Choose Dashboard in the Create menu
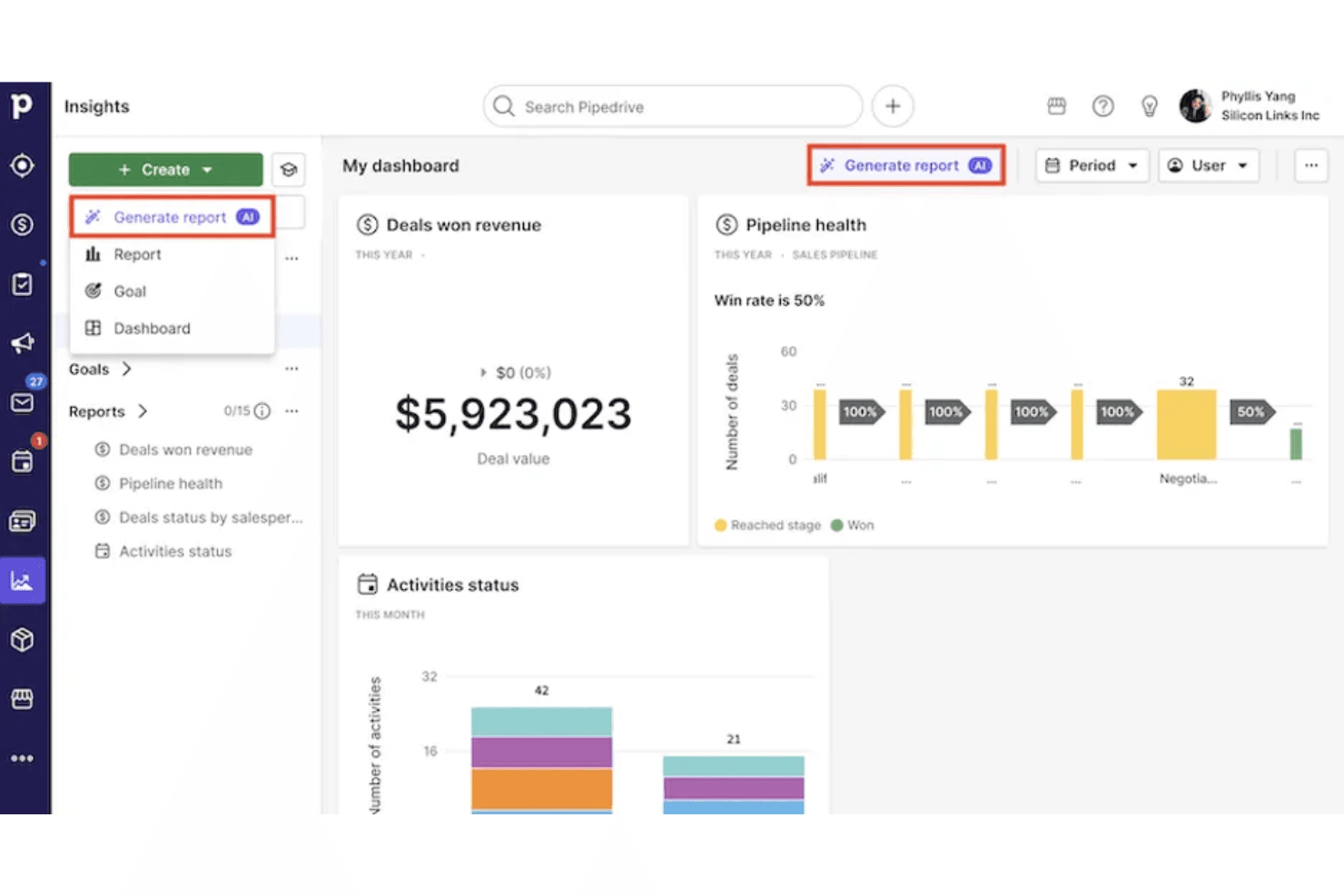1344x896 pixels. tap(172, 329)
